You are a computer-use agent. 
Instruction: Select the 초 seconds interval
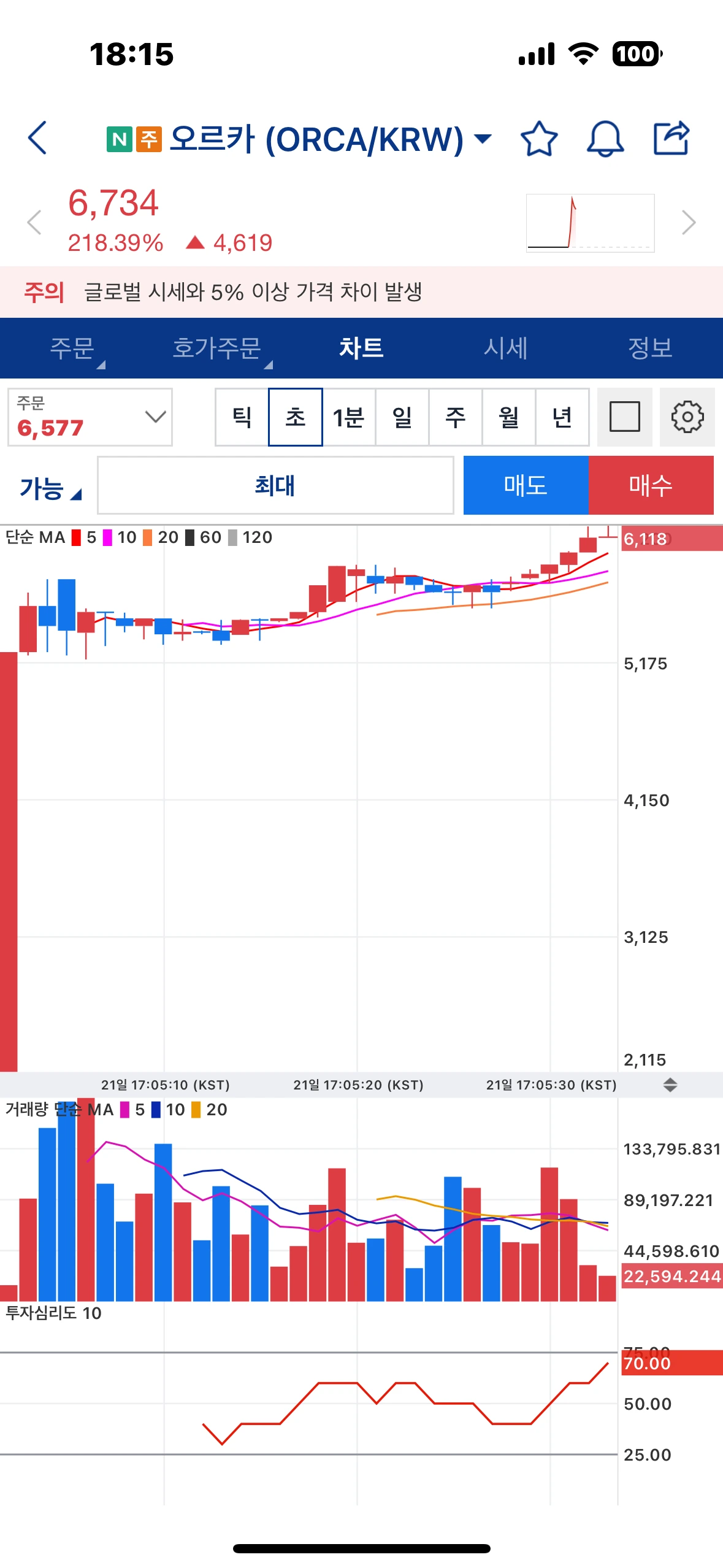point(296,417)
